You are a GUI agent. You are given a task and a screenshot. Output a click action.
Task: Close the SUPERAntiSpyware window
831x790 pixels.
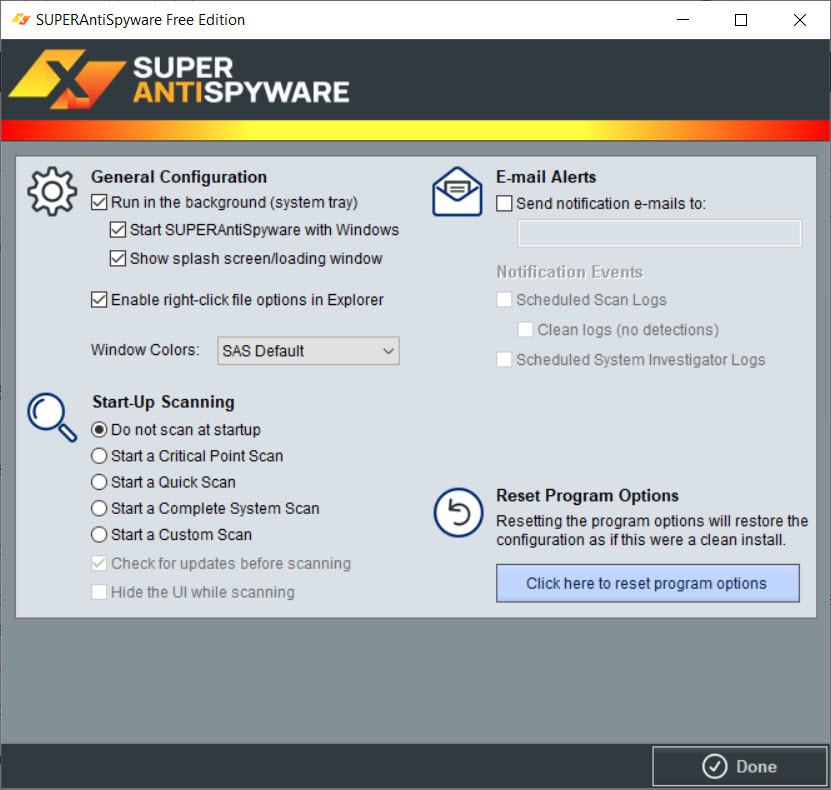(x=800, y=20)
